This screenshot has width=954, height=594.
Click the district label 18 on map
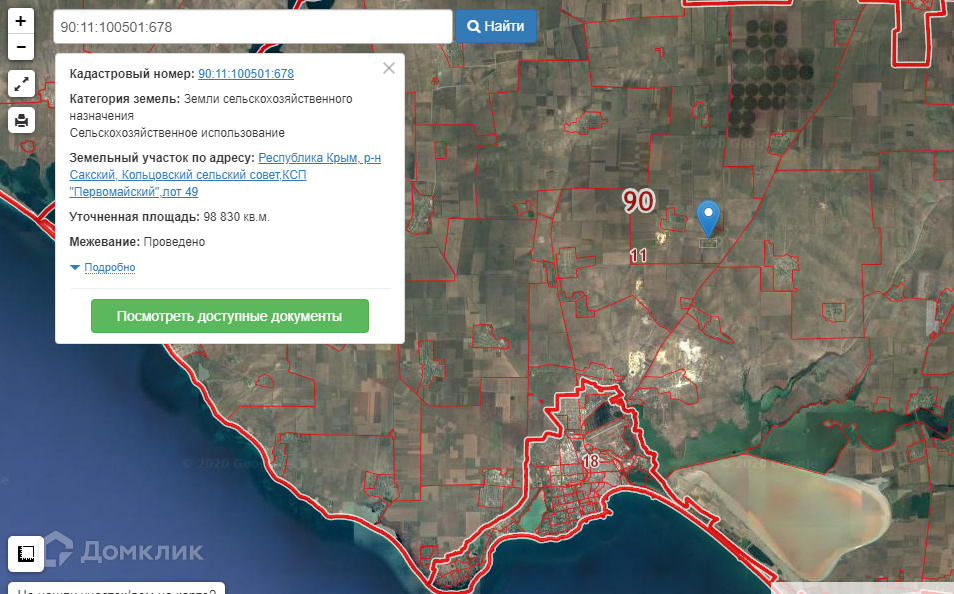click(590, 461)
